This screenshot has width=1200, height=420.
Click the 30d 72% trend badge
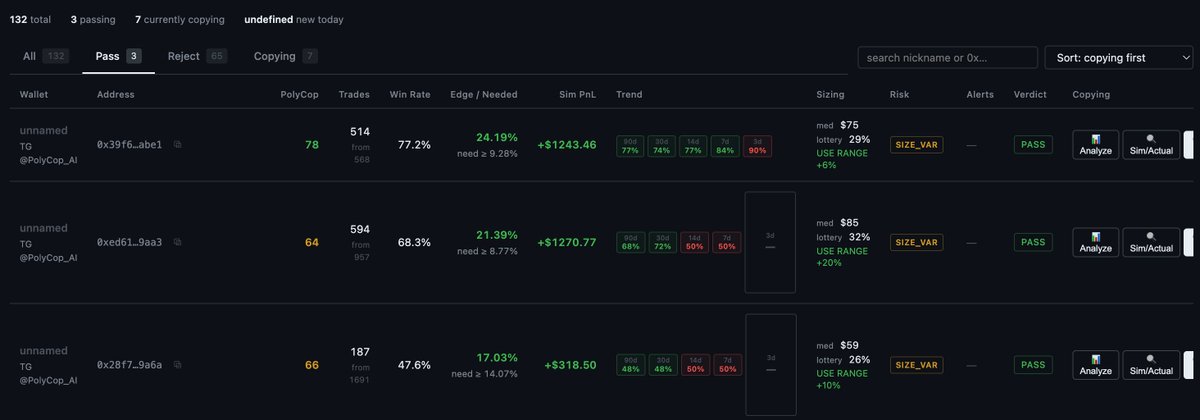click(x=662, y=242)
